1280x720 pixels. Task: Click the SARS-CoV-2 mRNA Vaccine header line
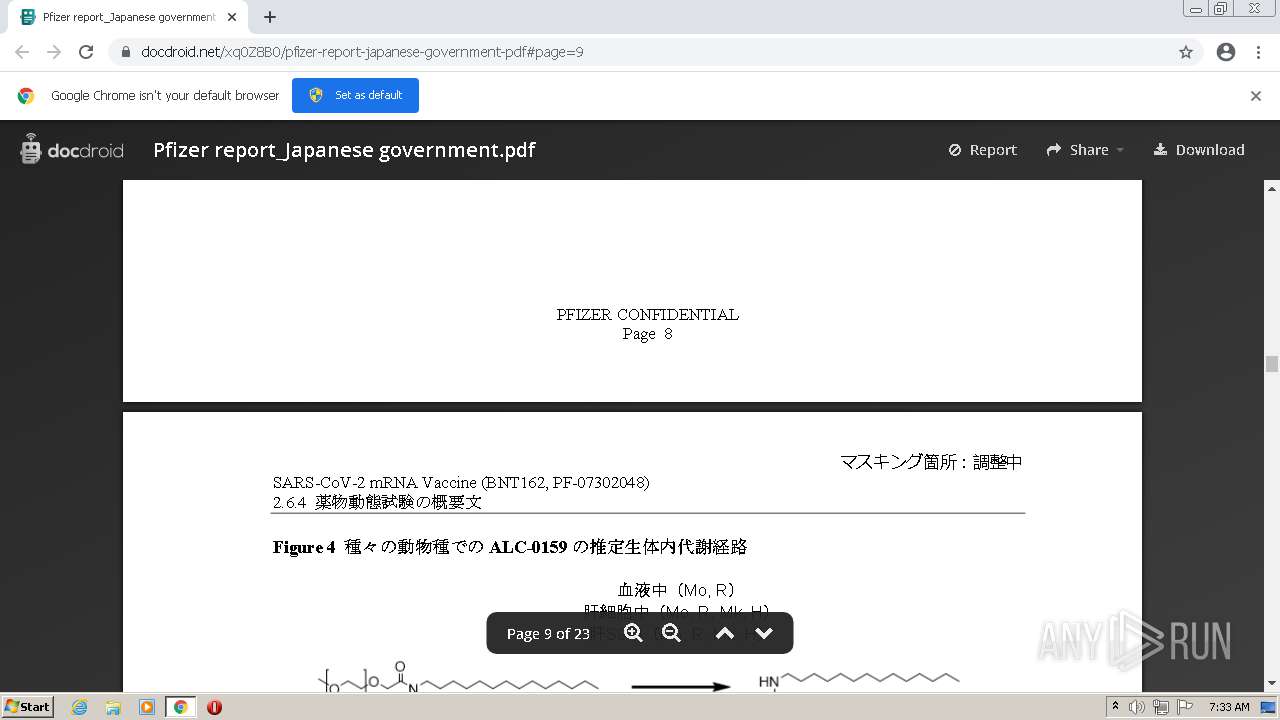coord(461,483)
